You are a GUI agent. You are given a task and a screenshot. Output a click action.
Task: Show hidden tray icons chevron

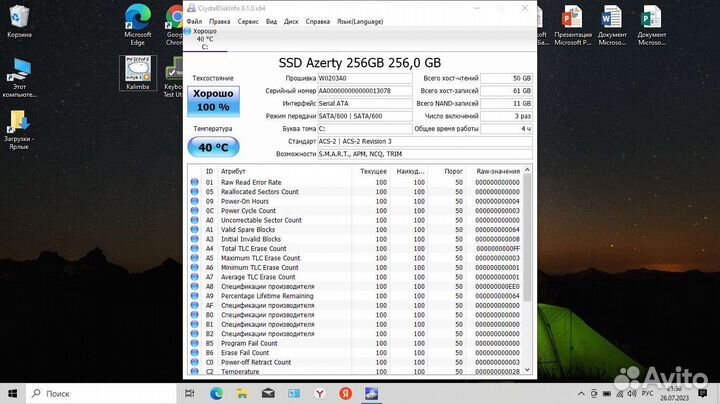point(581,393)
